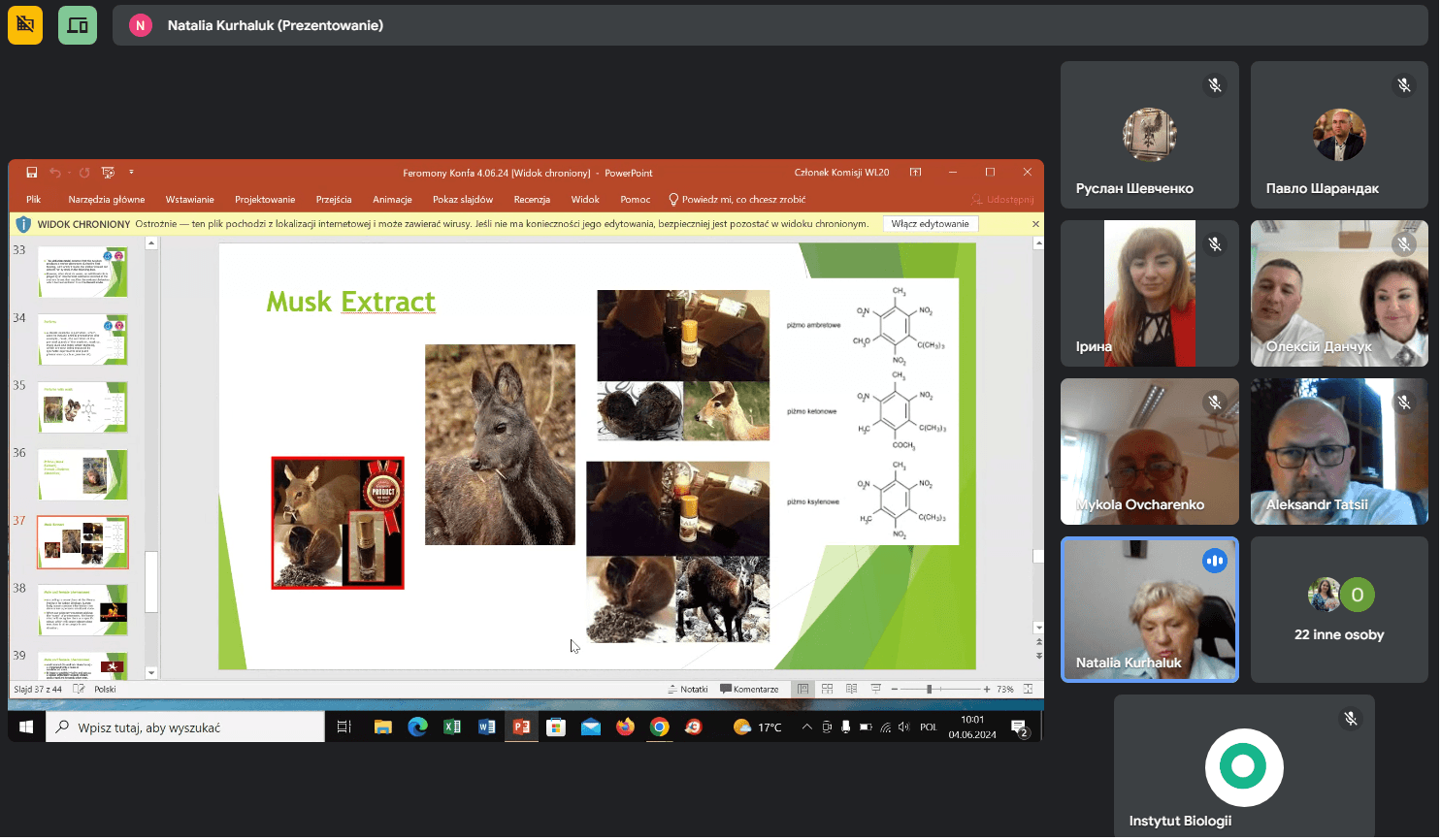1441x840 pixels.
Task: Open the Customize Quick Access Toolbar arrow
Action: 131,173
